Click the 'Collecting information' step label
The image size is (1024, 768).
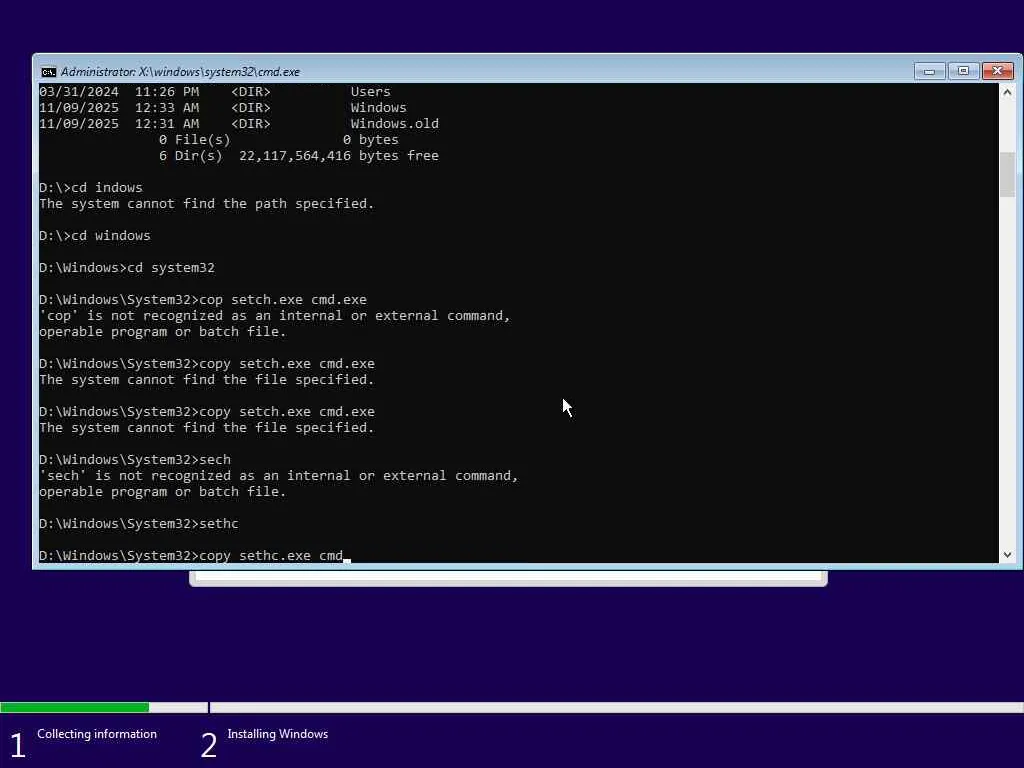(x=97, y=734)
